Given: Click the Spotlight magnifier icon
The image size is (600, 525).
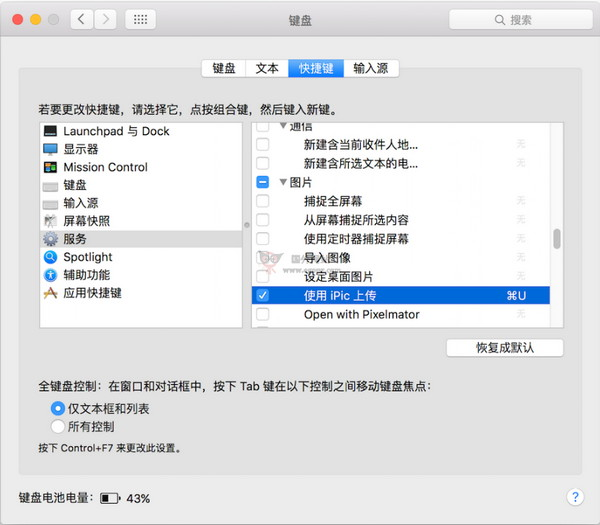Looking at the screenshot, I should [51, 257].
